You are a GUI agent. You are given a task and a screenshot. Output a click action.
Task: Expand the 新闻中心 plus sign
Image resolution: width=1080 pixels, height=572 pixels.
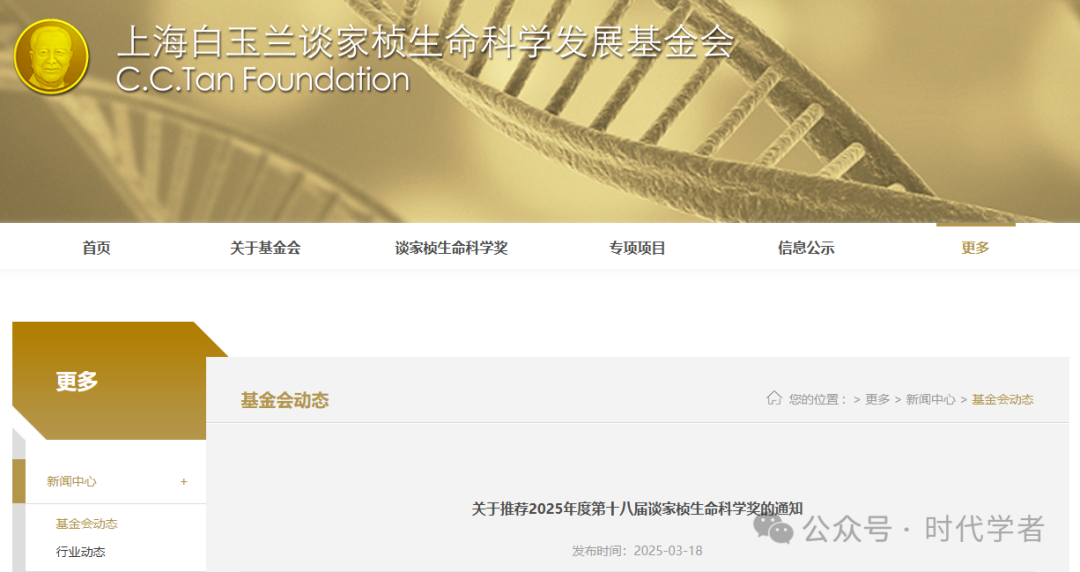point(184,482)
